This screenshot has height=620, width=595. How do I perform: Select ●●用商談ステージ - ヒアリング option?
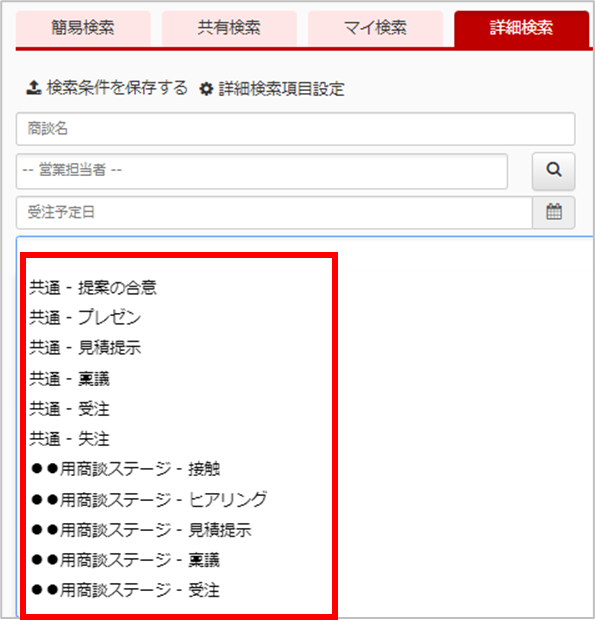coord(149,499)
